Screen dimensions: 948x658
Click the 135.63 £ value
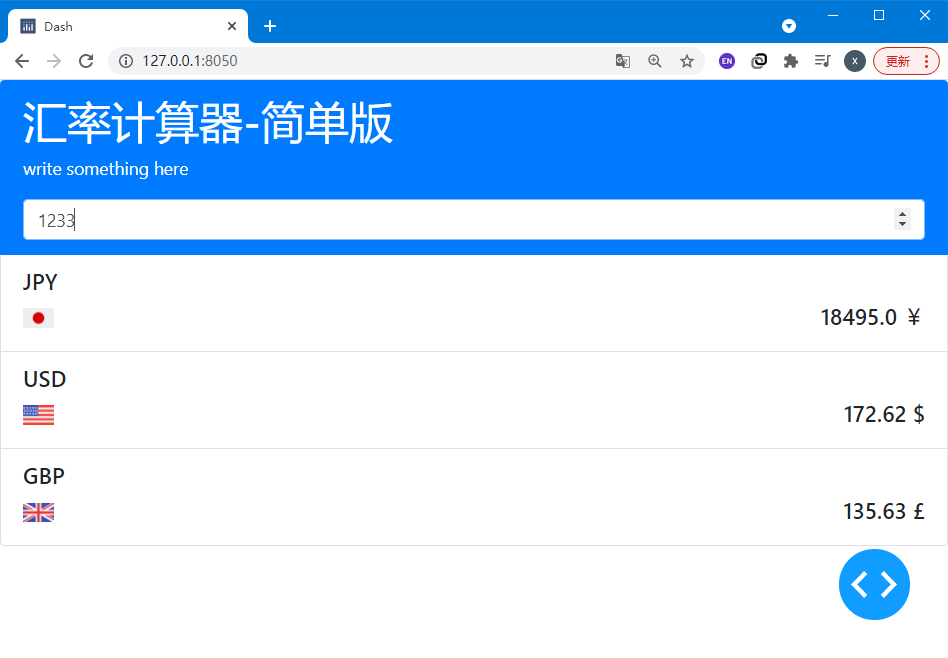(884, 512)
